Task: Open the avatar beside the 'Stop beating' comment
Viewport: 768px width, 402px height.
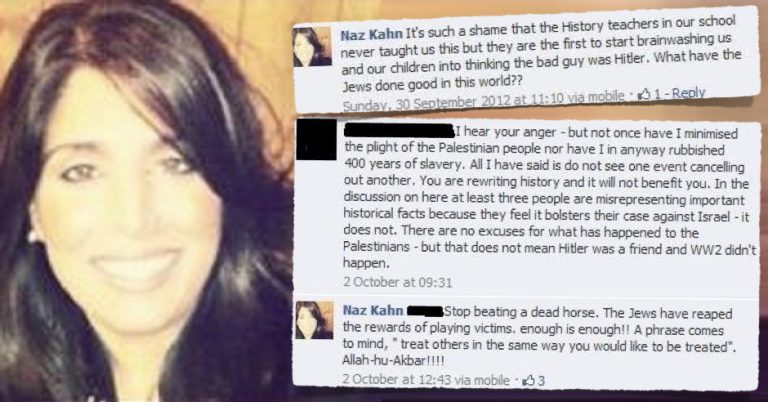Action: [x=314, y=320]
